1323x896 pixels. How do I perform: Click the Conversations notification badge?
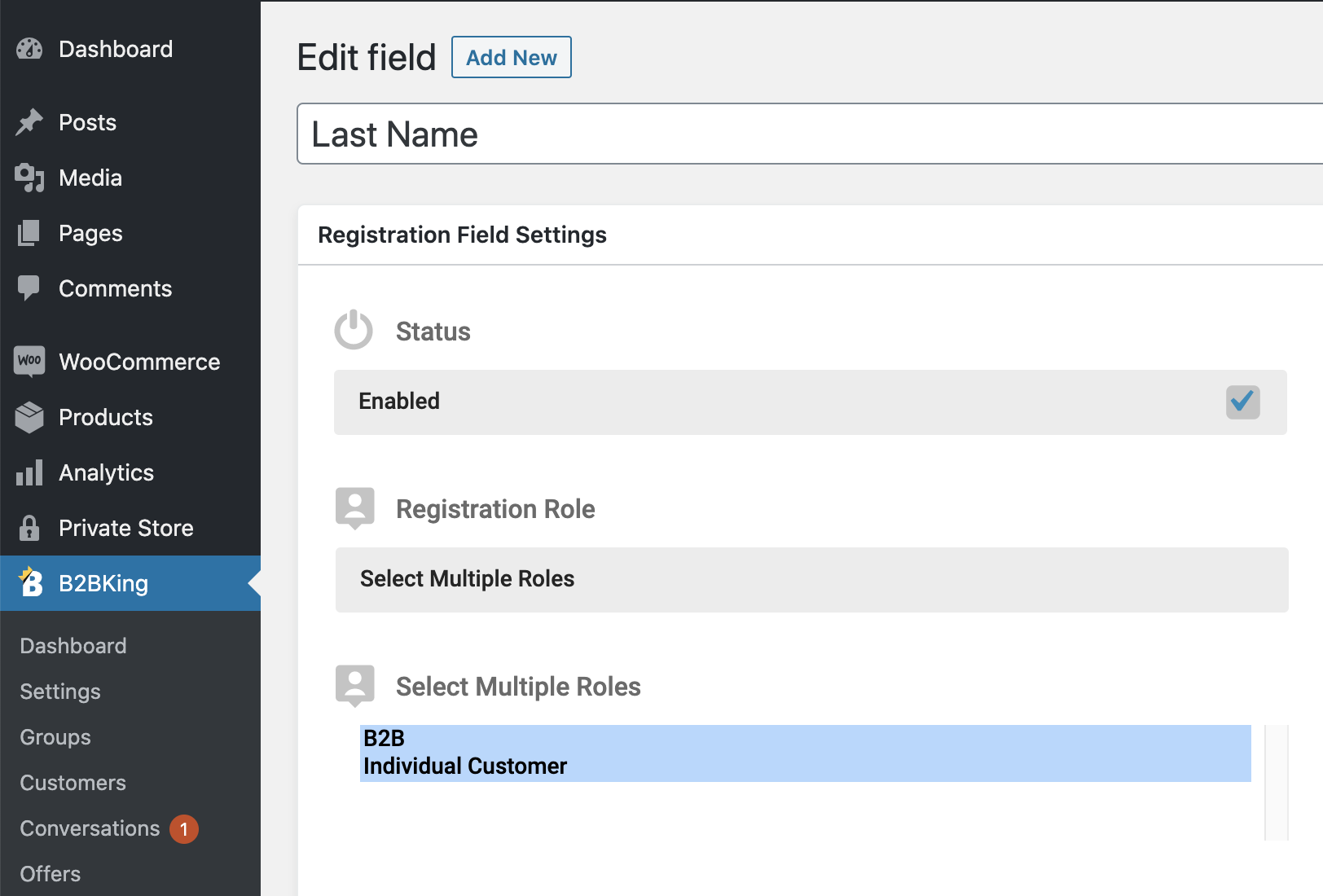pos(184,829)
